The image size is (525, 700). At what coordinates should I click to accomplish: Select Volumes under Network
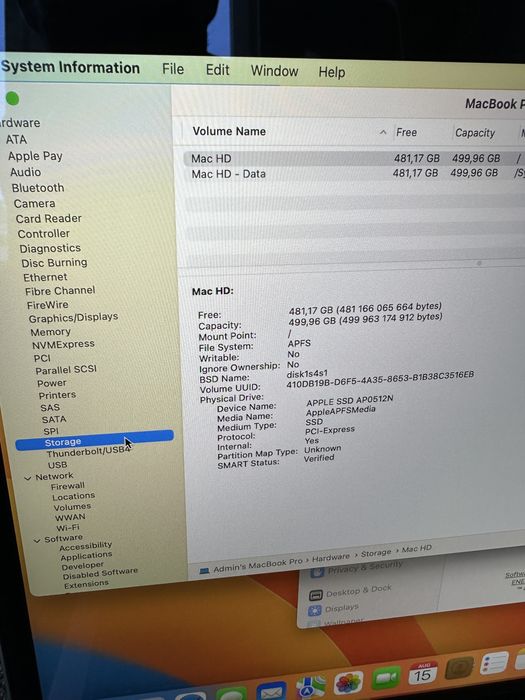(72, 507)
